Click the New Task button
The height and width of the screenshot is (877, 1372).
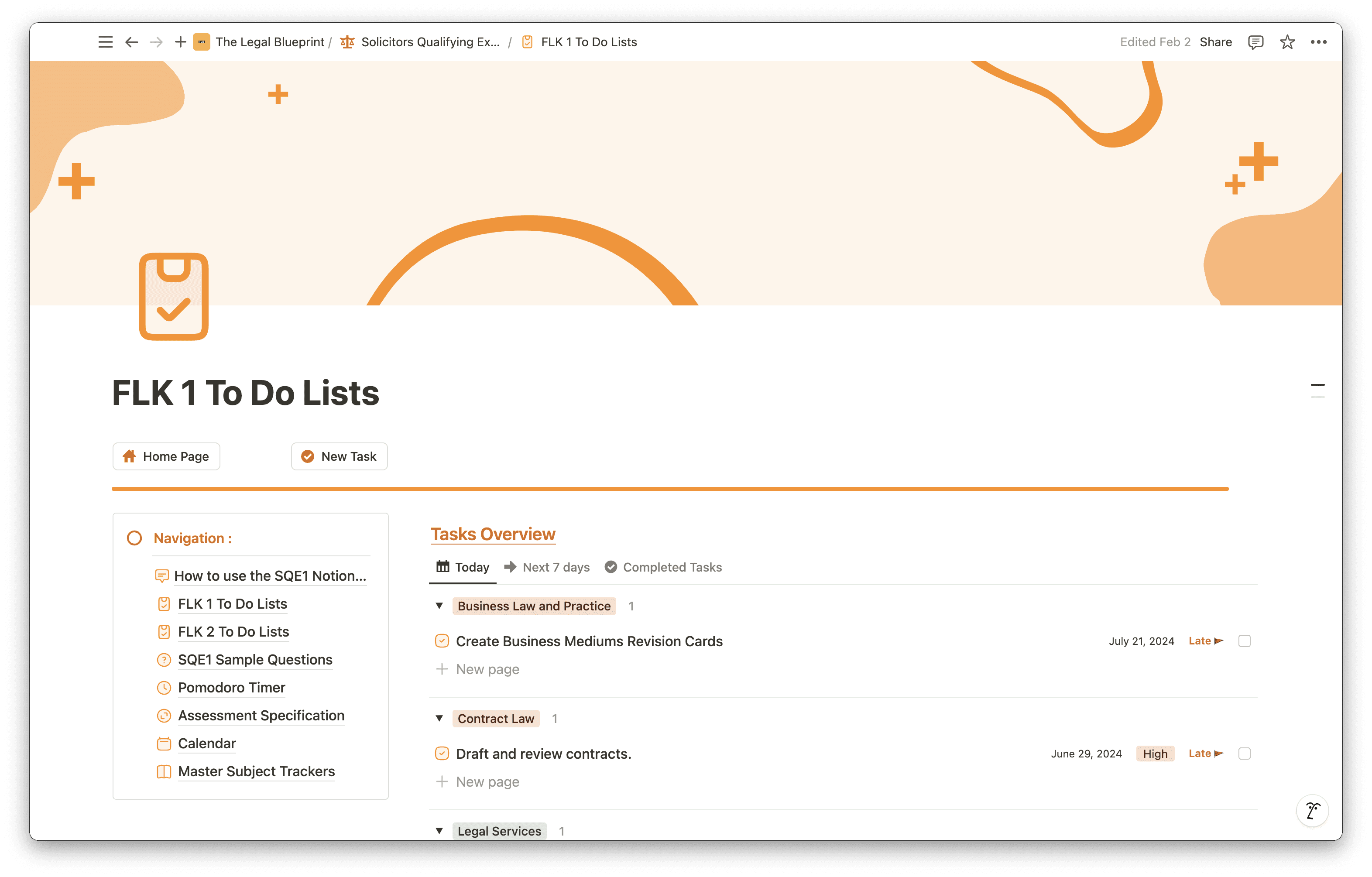(x=340, y=456)
